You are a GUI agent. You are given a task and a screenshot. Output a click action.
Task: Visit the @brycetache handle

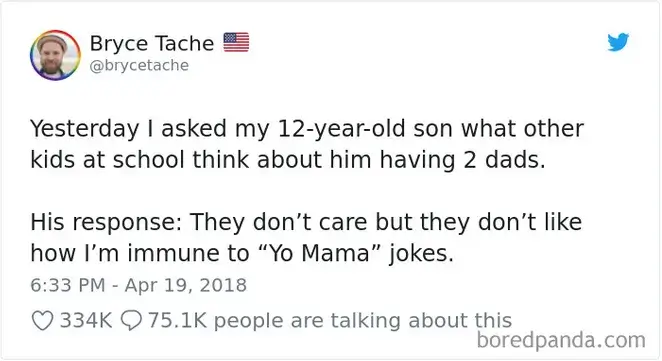tap(139, 65)
